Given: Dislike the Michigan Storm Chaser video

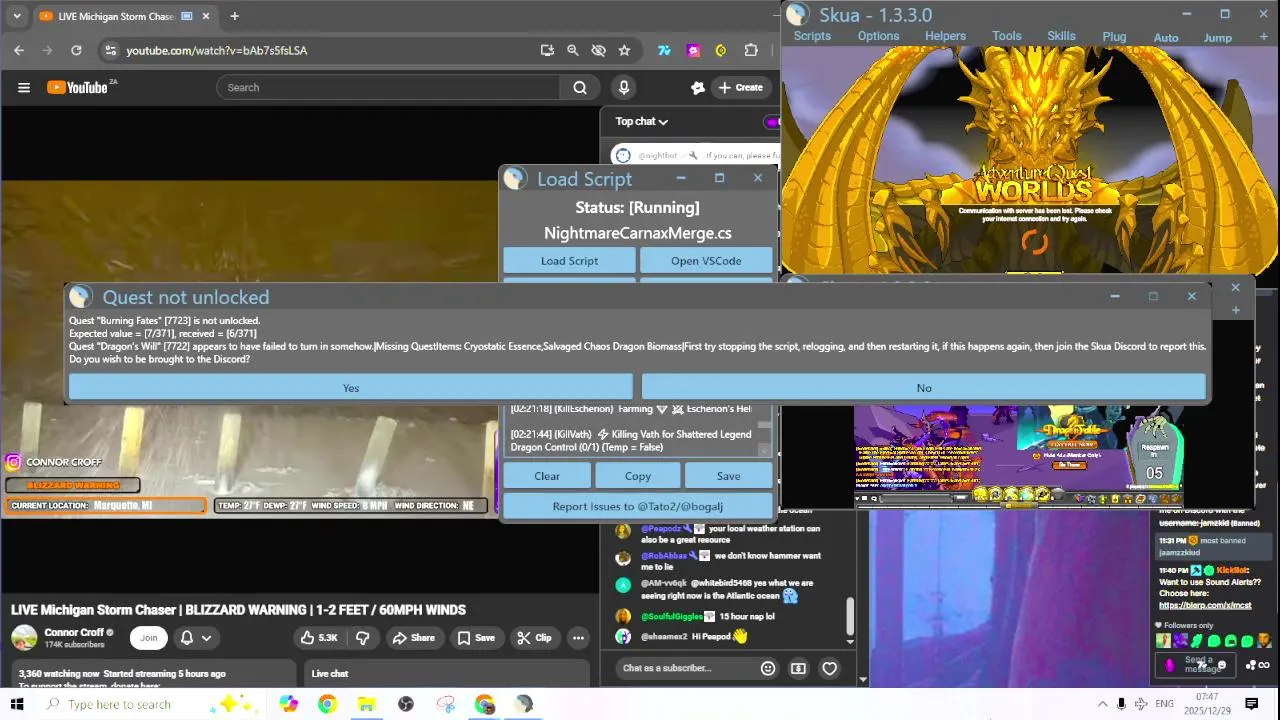Looking at the screenshot, I should 363,638.
